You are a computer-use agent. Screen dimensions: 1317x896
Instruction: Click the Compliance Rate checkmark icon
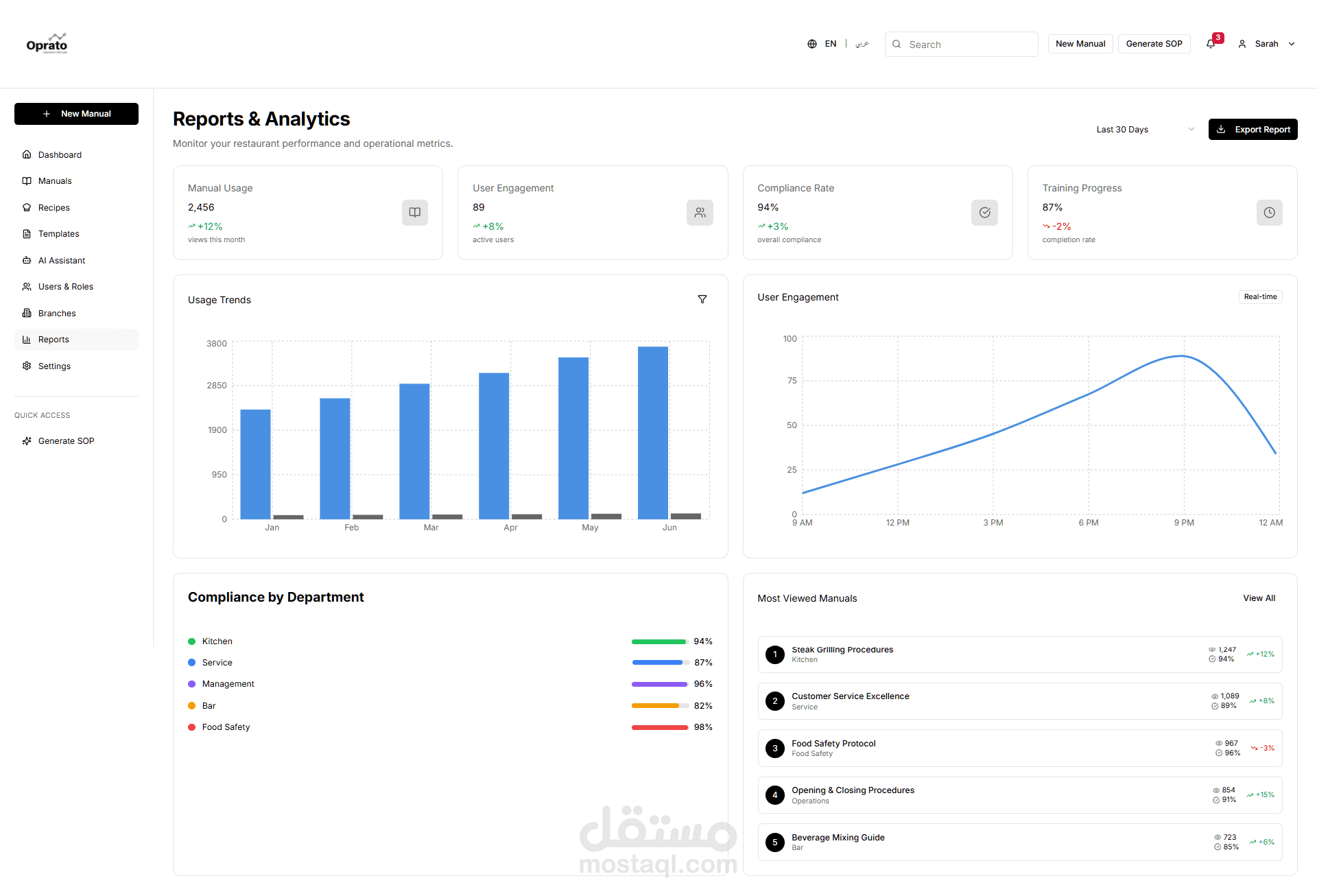click(984, 213)
